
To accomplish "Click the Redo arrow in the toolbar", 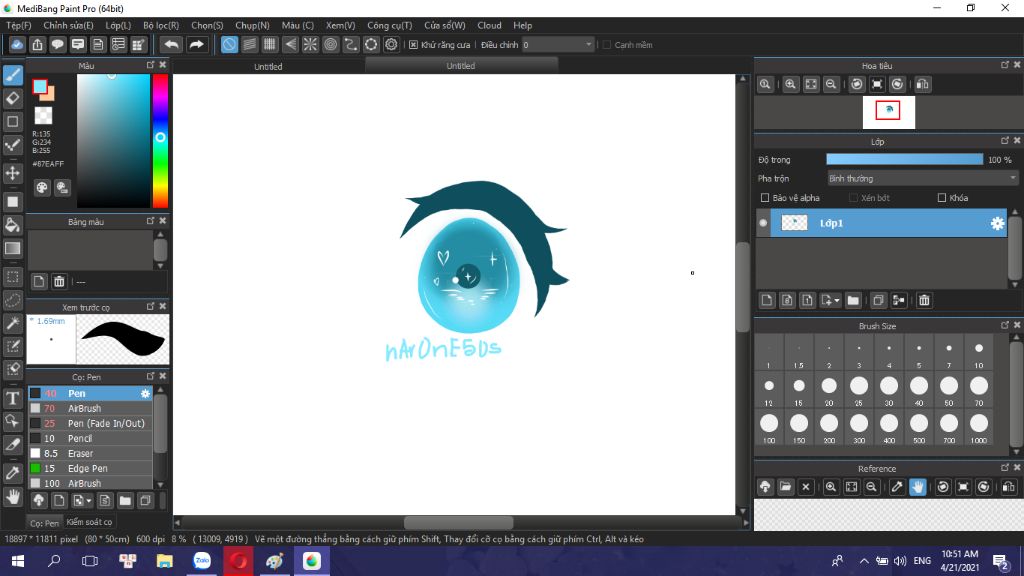I will (x=196, y=44).
